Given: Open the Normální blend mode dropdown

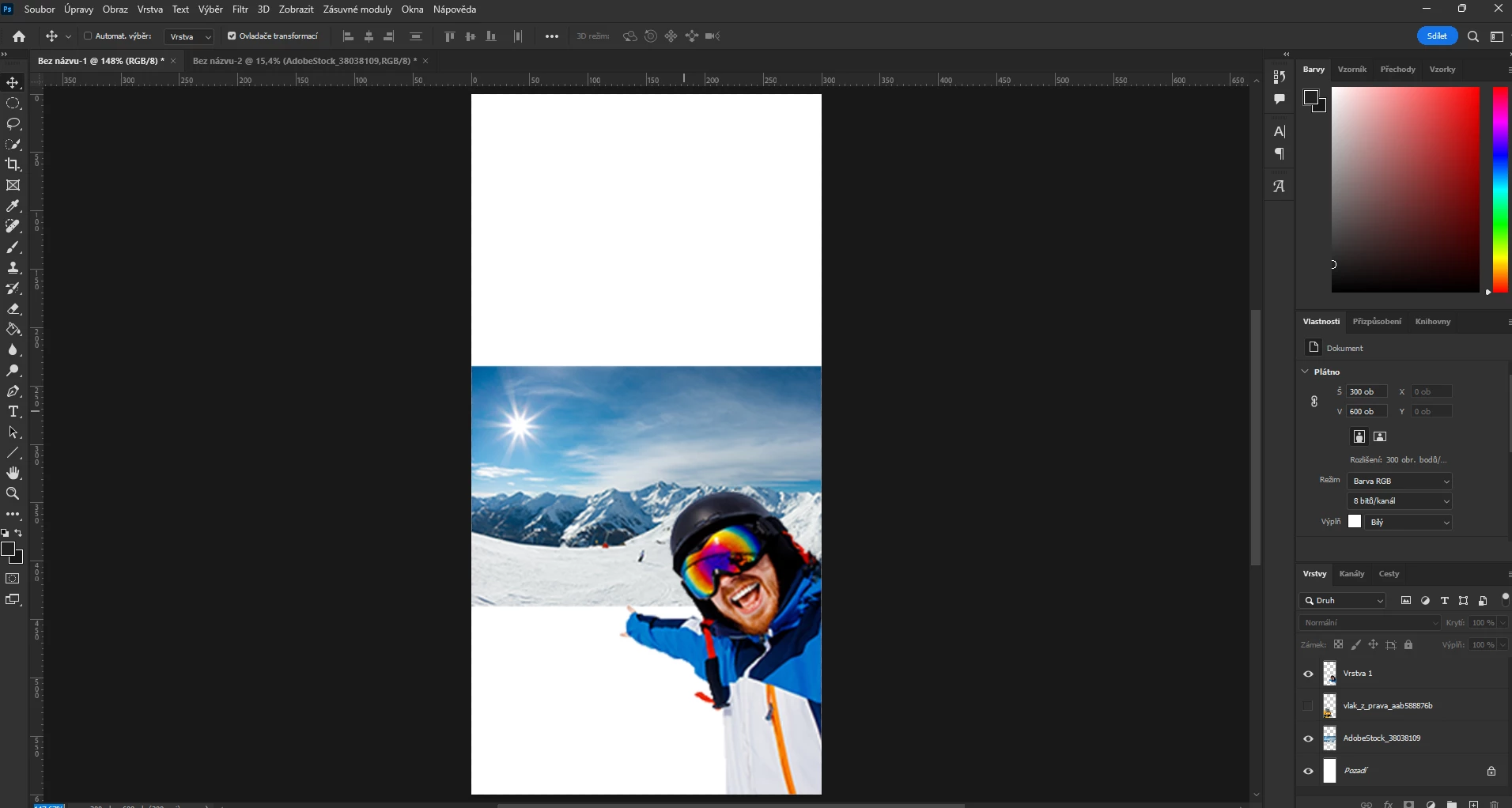Looking at the screenshot, I should pyautogui.click(x=1370, y=623).
